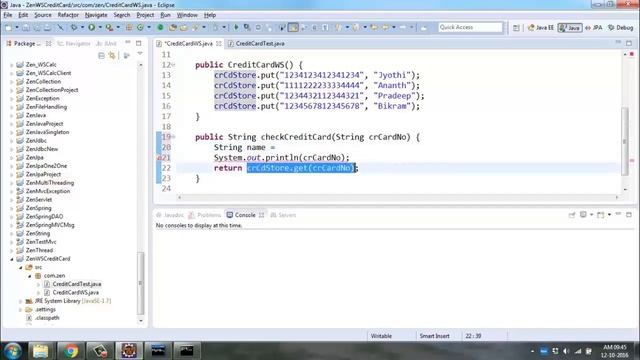Viewport: 640px width, 360px height.
Task: Click the Open Perspective icon
Action: pos(516,28)
